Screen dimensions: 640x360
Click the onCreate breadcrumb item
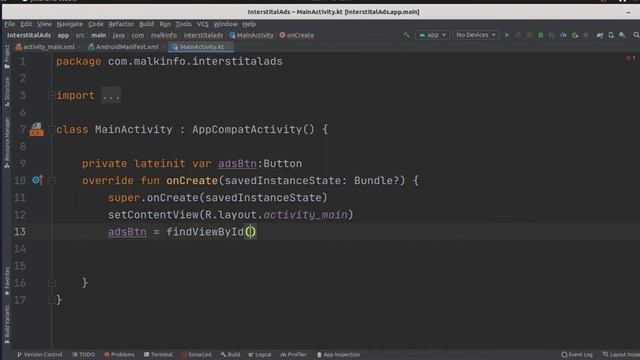click(x=297, y=36)
